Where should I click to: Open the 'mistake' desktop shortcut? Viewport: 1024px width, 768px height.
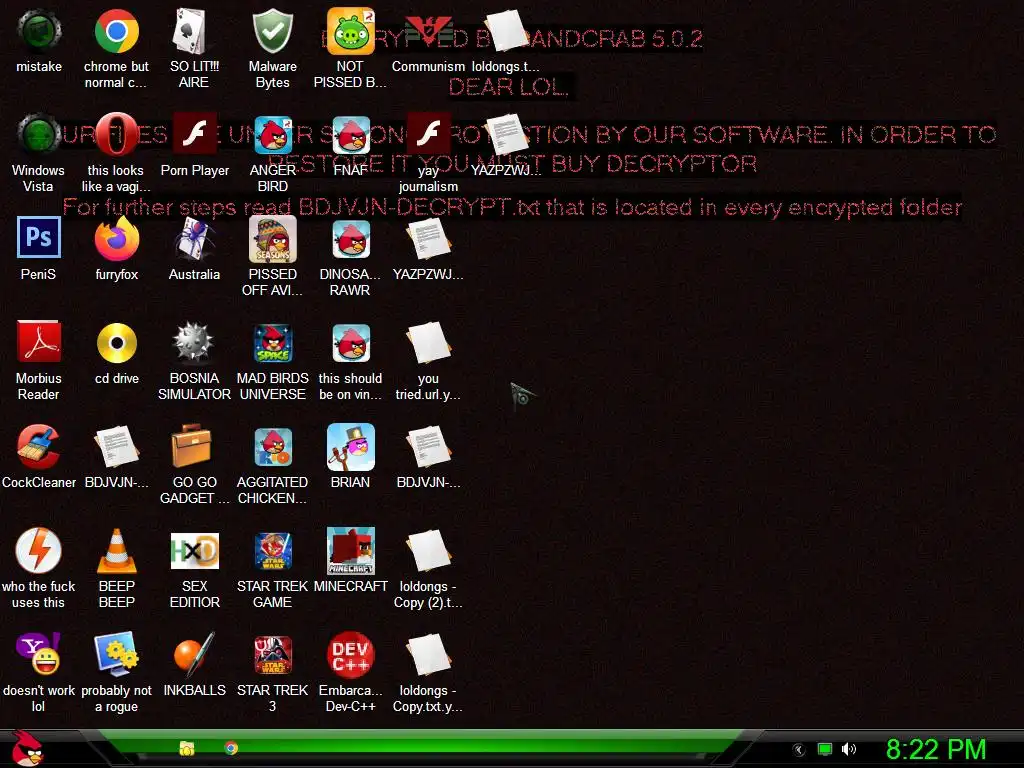pos(39,31)
